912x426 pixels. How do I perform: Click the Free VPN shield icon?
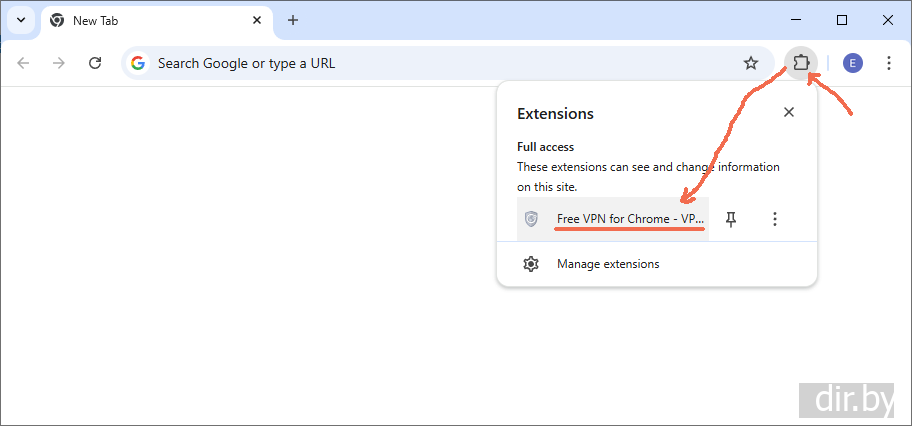point(531,219)
